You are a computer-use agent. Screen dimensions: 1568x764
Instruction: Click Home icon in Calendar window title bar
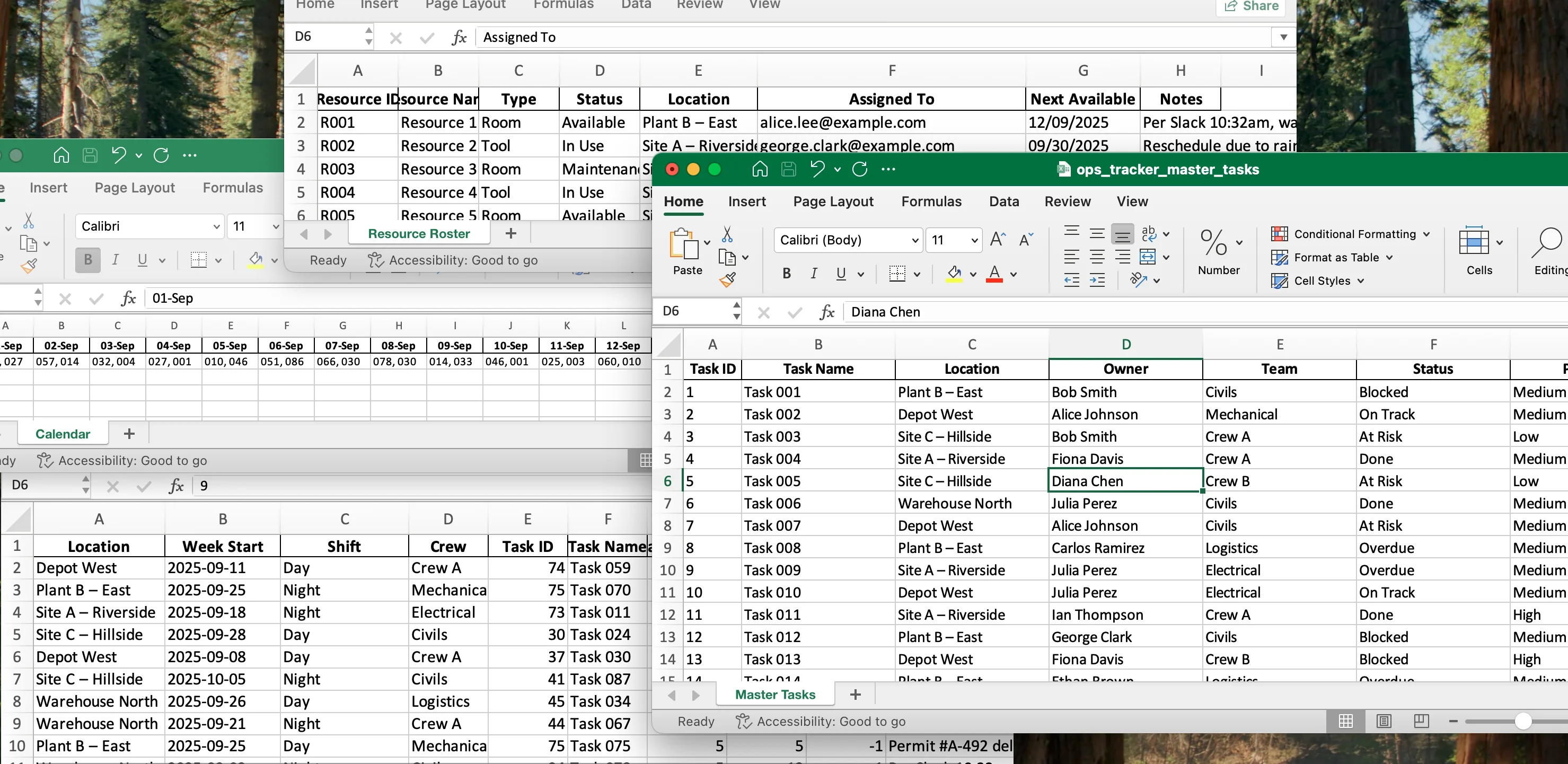click(61, 155)
